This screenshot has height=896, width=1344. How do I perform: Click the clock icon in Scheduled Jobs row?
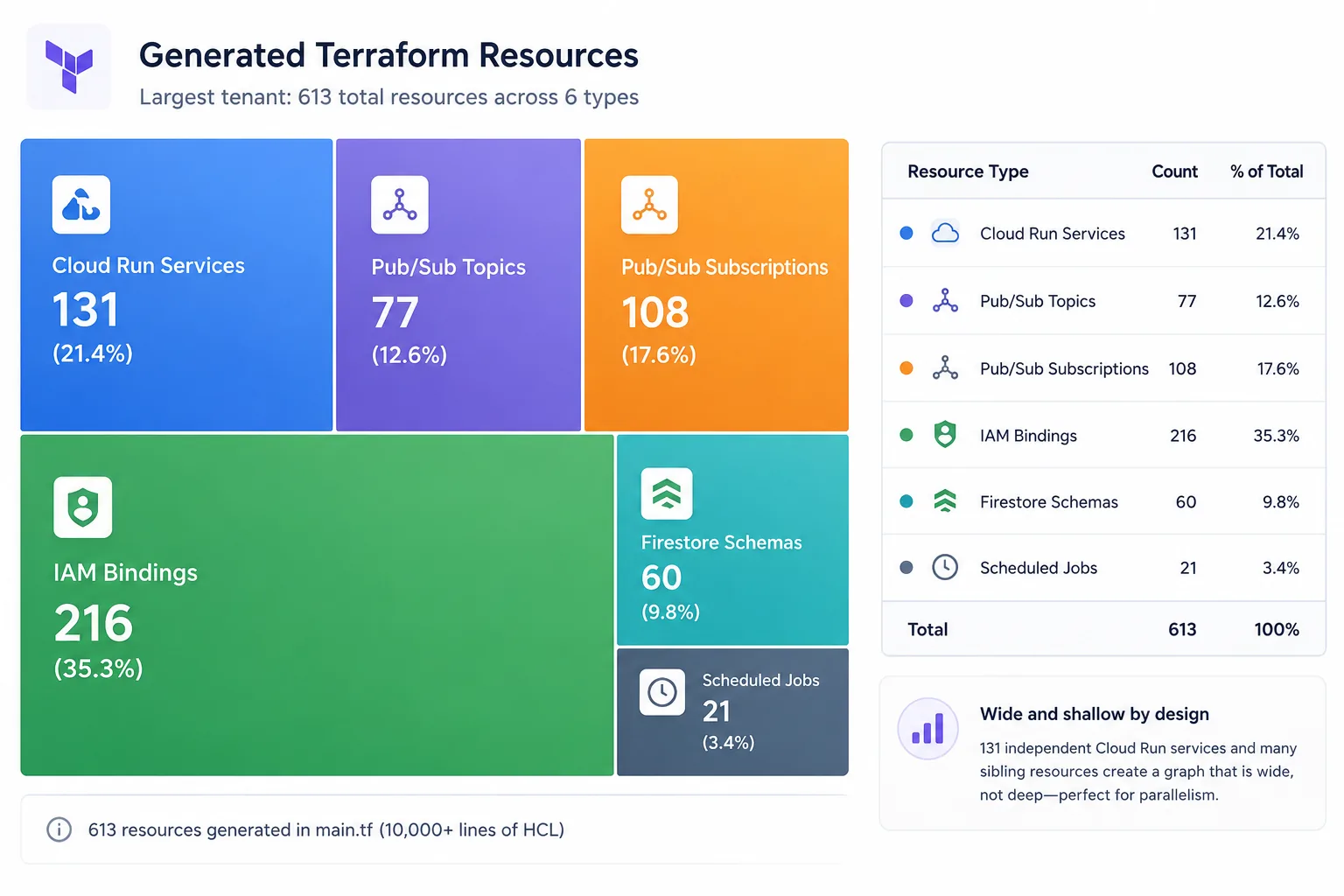click(x=945, y=567)
